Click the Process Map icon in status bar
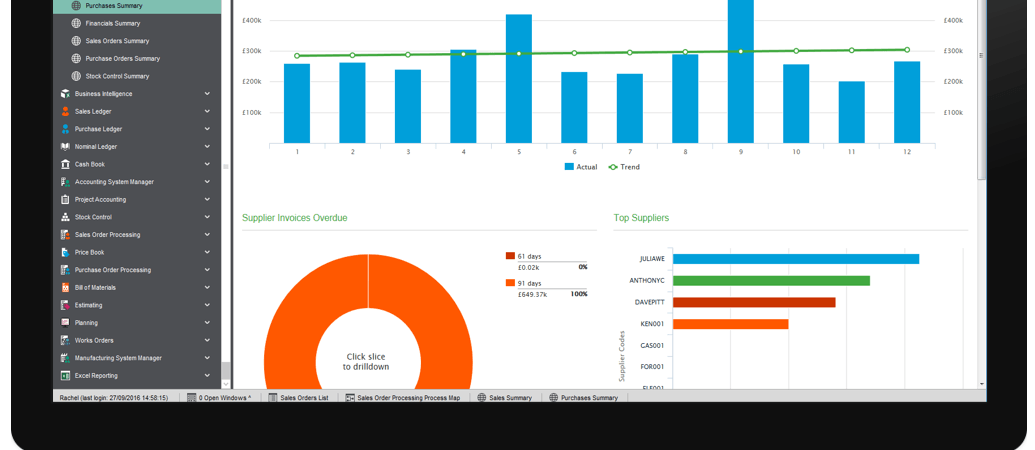This screenshot has height=450, width=1035. (350, 398)
